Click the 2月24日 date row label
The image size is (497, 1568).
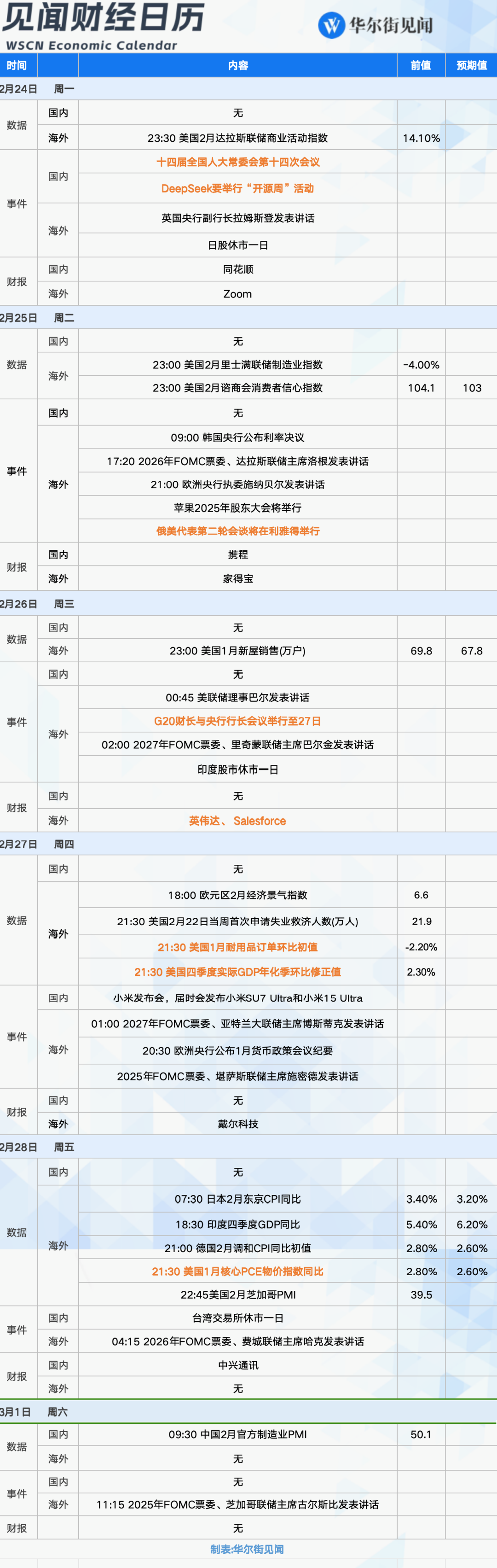point(19,89)
